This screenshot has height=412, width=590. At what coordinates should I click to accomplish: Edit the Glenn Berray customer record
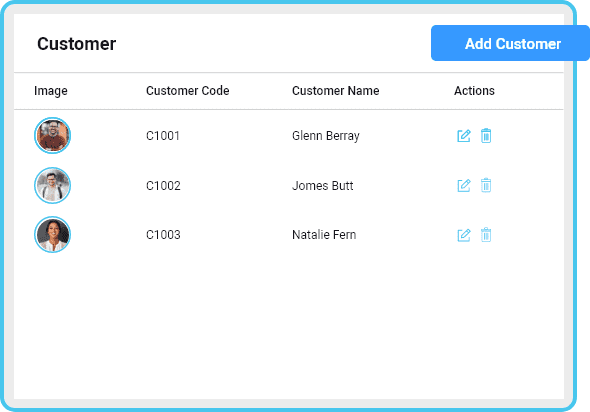(x=464, y=136)
